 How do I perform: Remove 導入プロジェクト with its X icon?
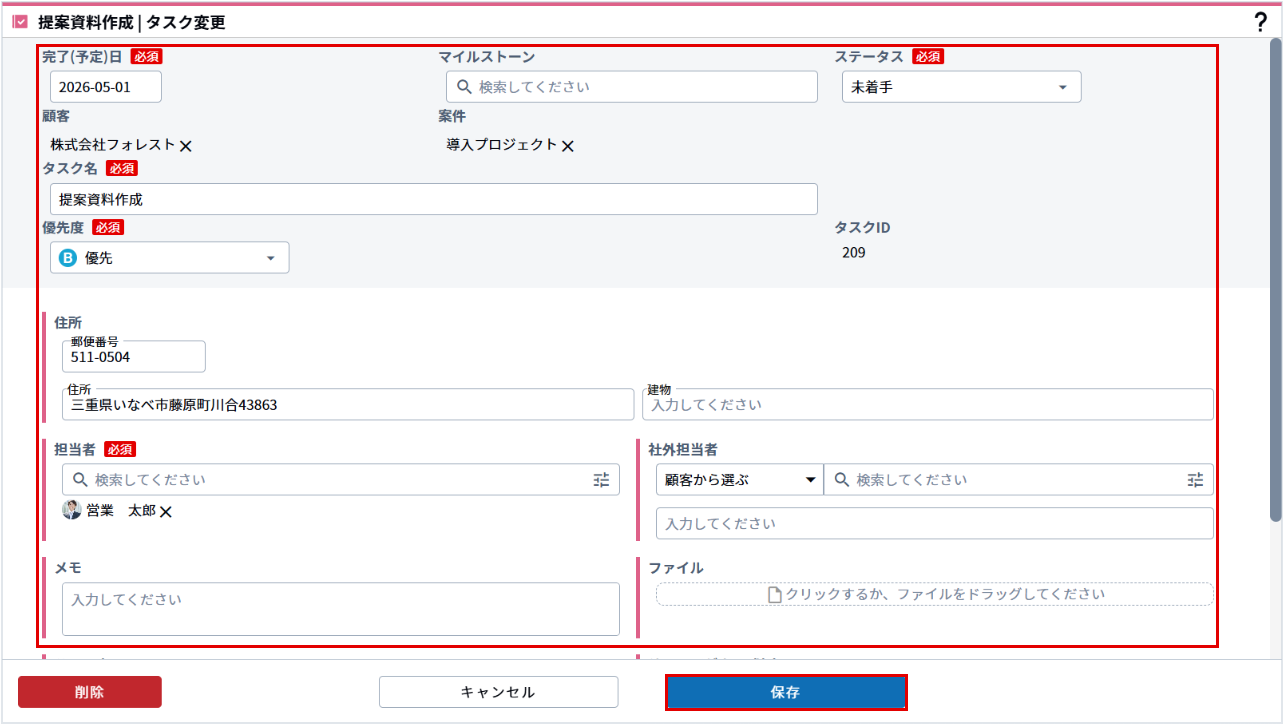point(568,146)
